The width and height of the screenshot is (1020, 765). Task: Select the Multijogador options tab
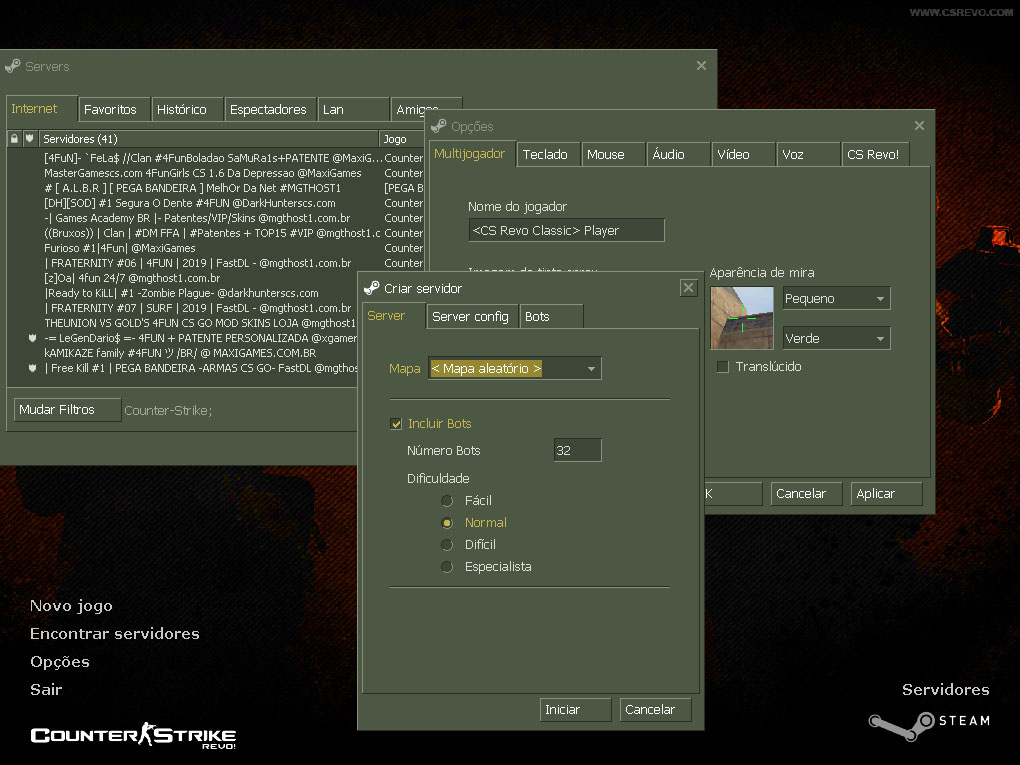pyautogui.click(x=471, y=154)
